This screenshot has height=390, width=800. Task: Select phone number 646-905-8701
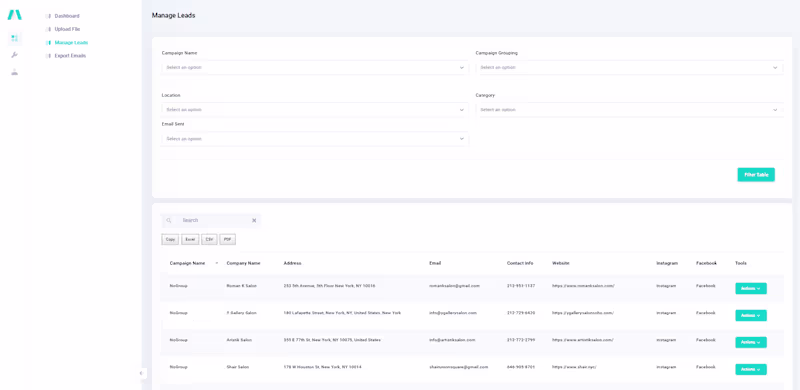click(521, 367)
